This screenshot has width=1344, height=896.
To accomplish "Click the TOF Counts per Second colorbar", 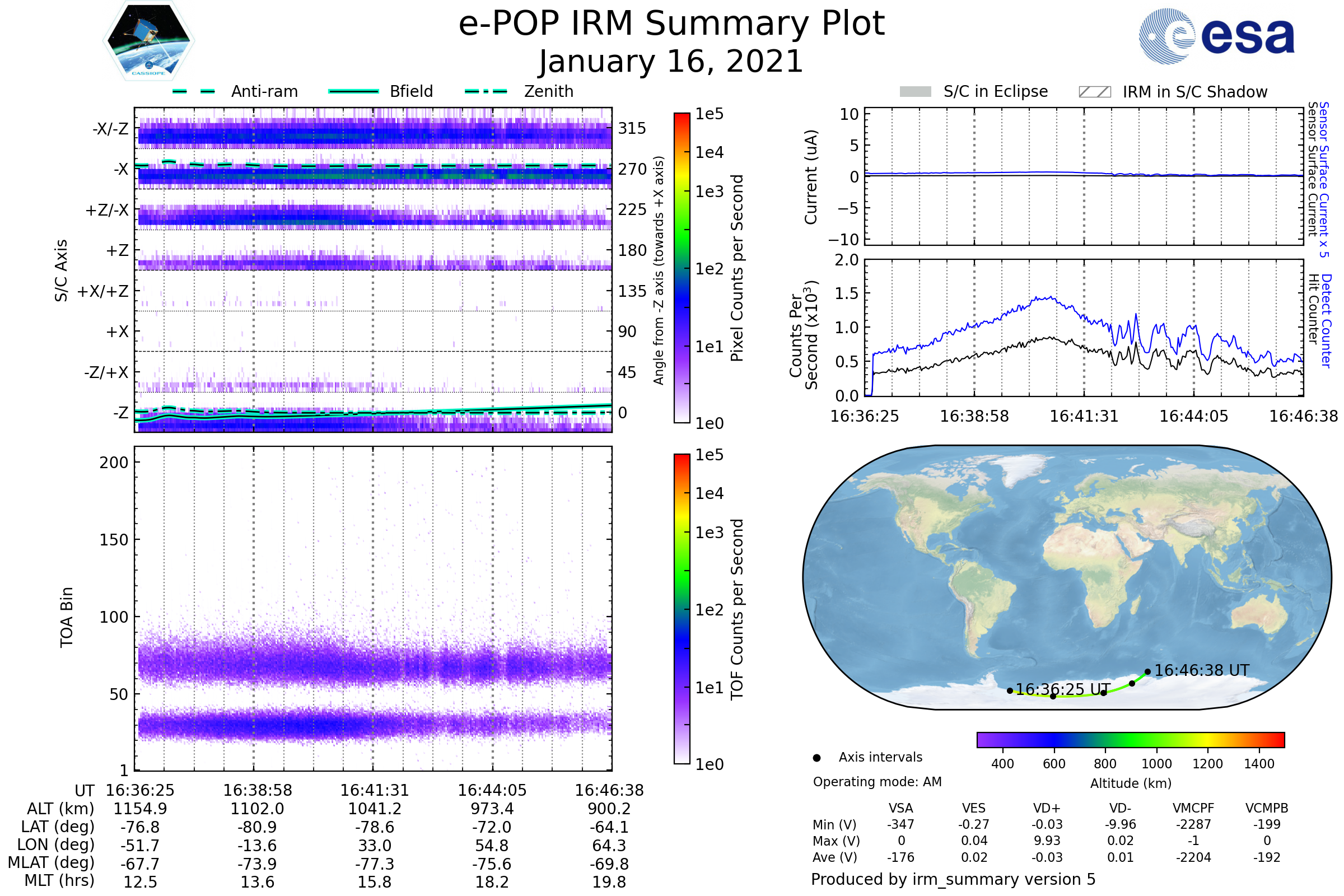I will pyautogui.click(x=682, y=609).
